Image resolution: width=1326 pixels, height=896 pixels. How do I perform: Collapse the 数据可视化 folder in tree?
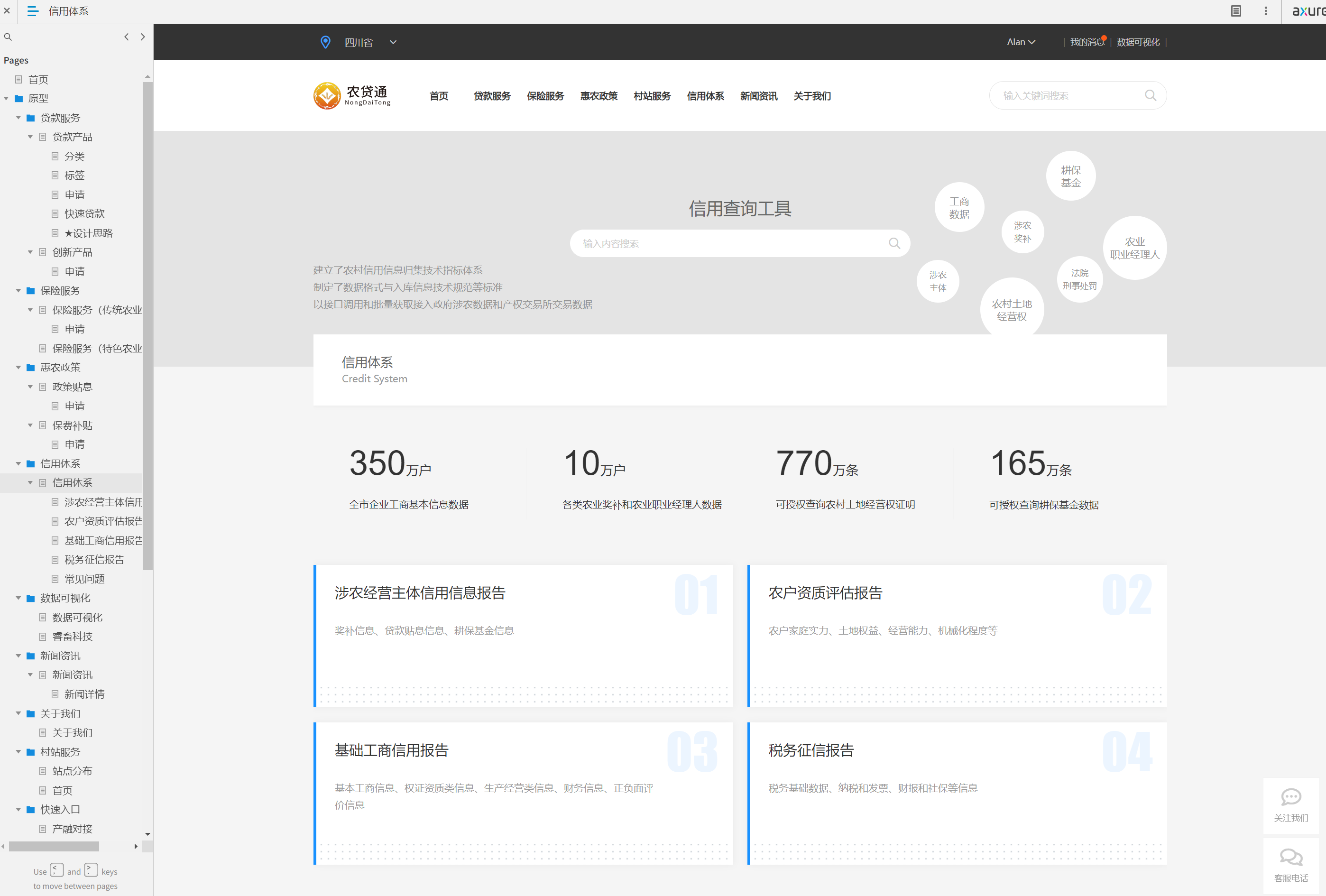[x=18, y=598]
